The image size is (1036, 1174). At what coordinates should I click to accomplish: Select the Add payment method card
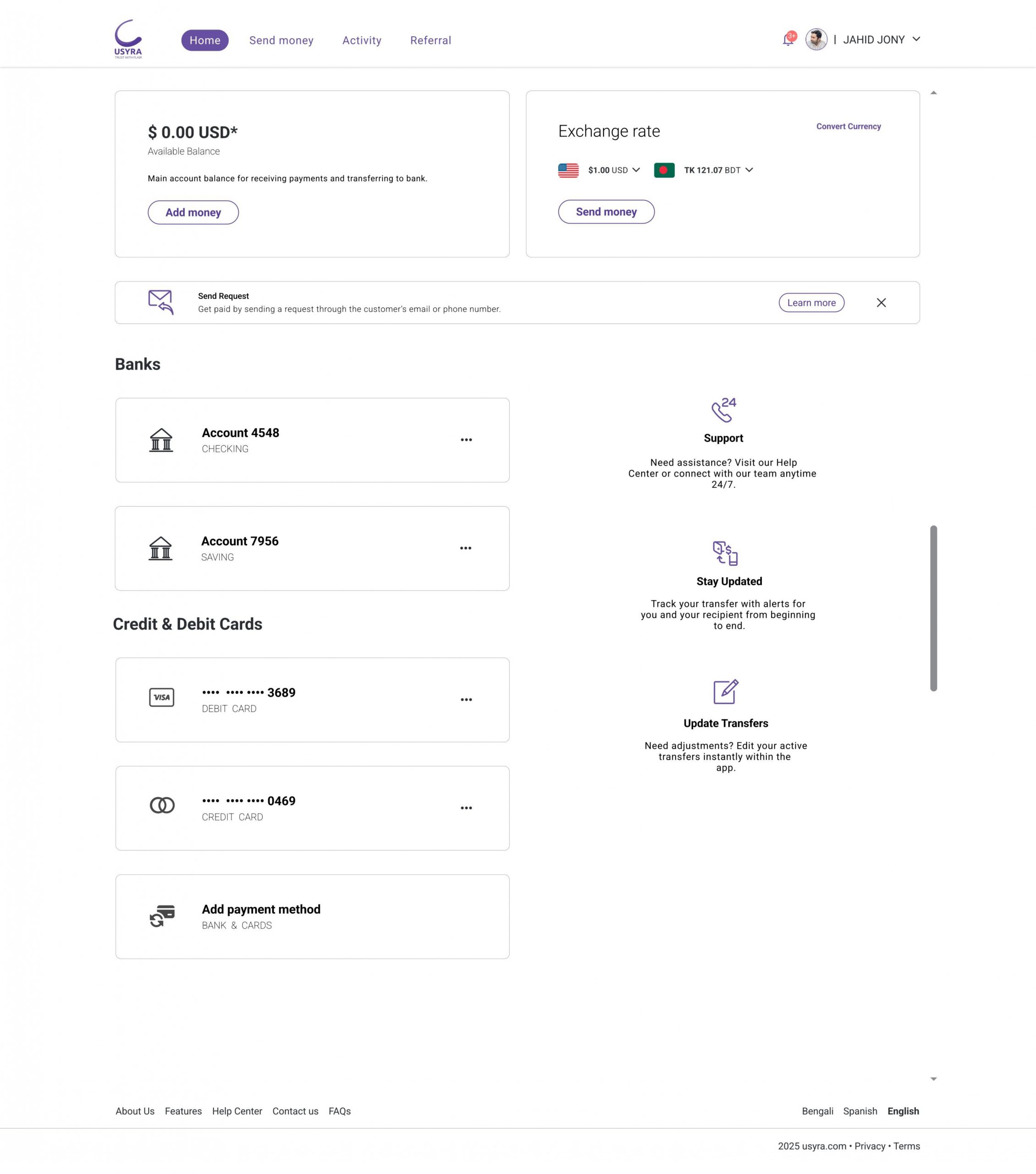coord(312,917)
